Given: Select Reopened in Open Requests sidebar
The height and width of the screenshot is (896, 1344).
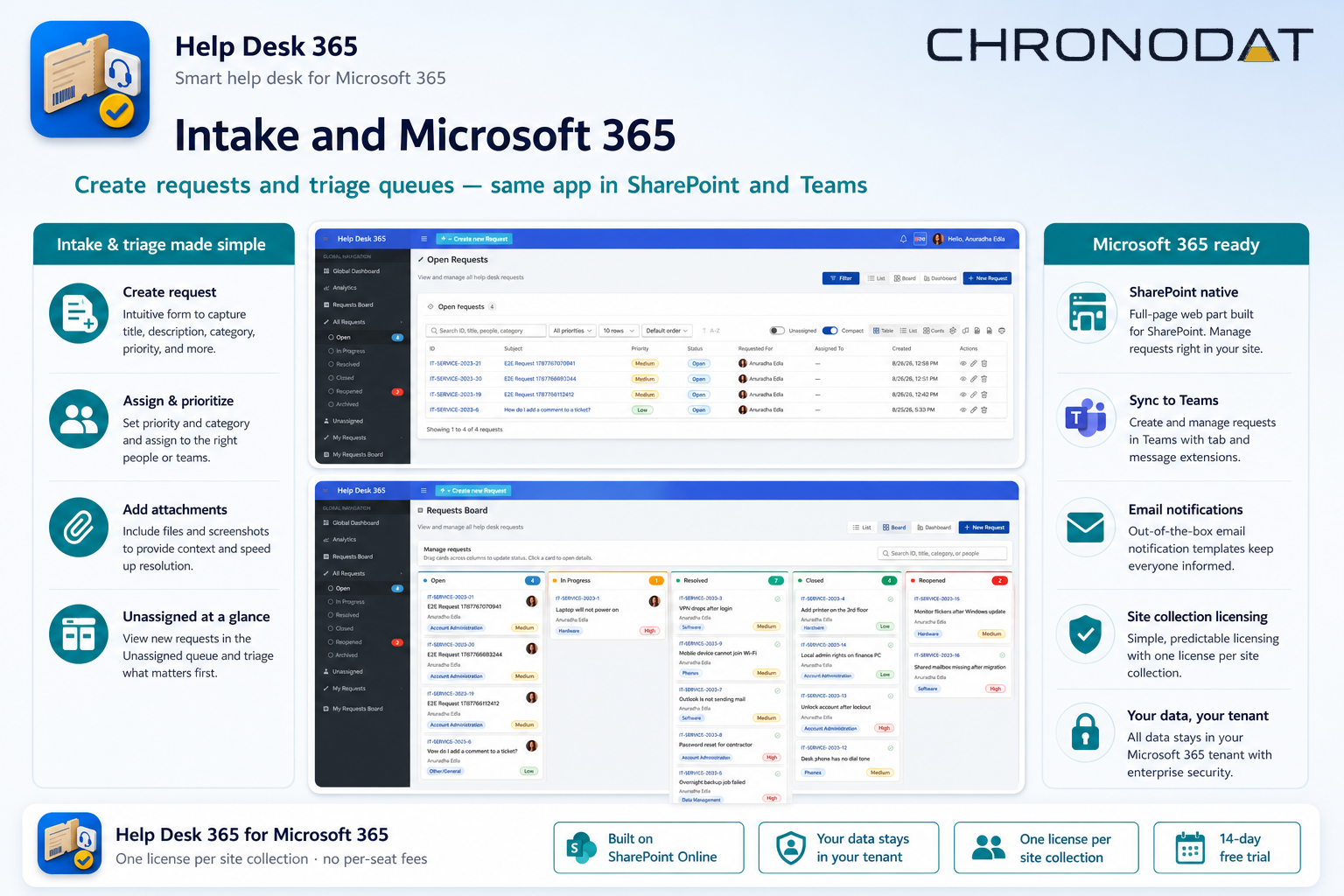Looking at the screenshot, I should click(349, 391).
